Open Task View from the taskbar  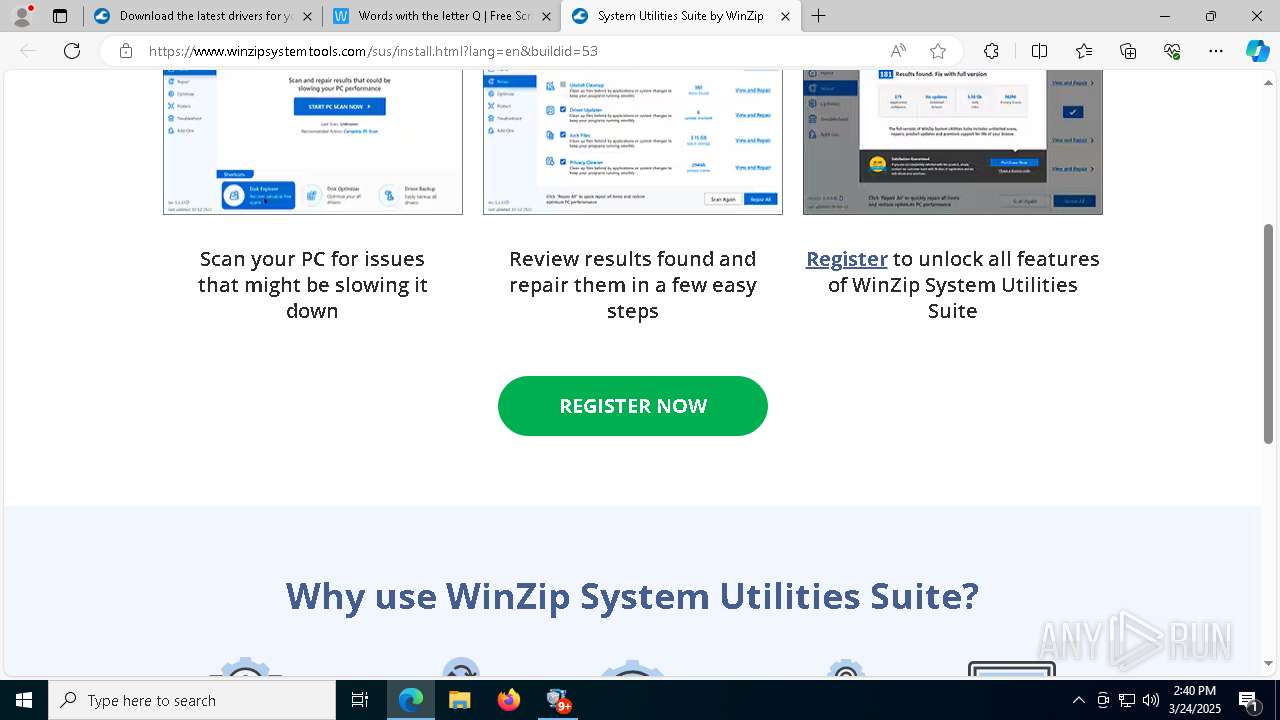pyautogui.click(x=360, y=700)
